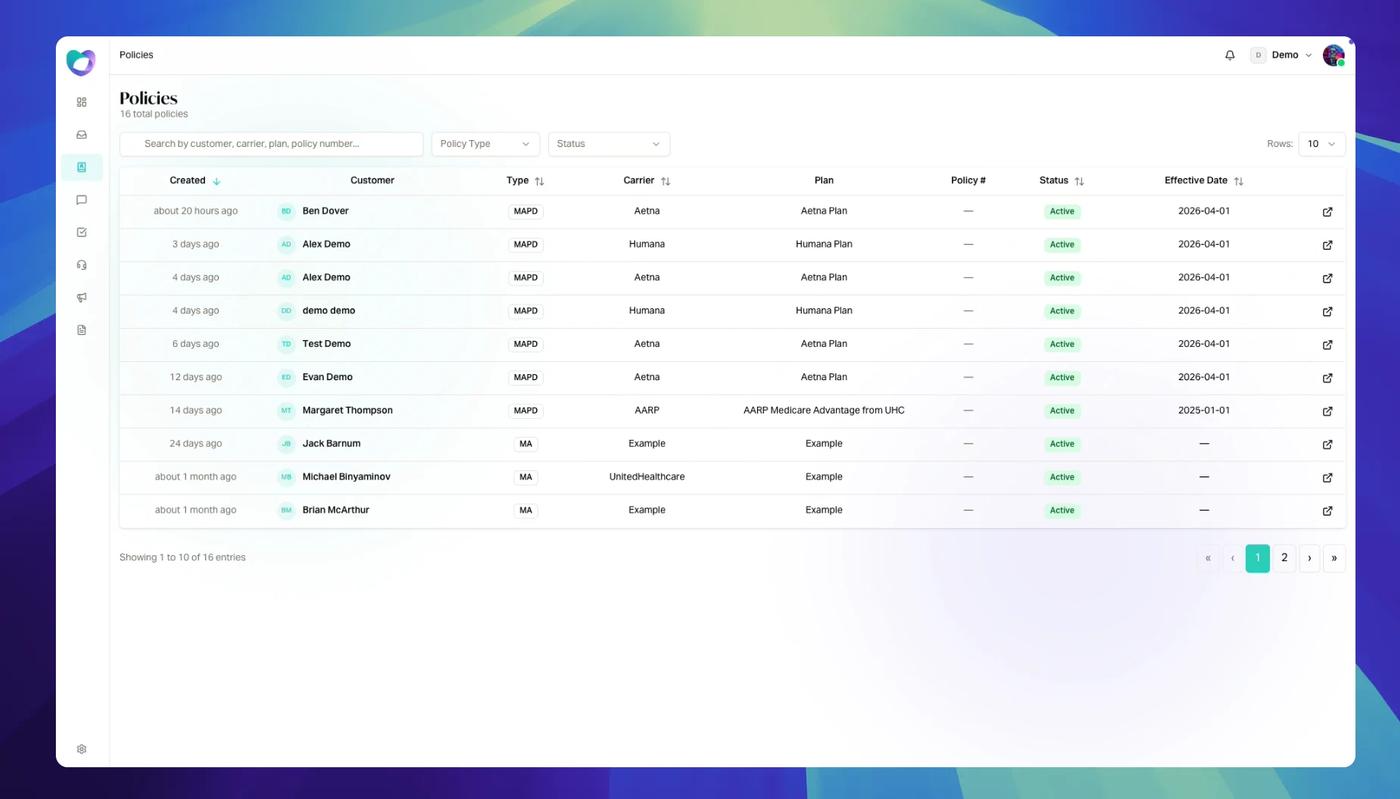Open the settings gear at sidebar bottom
The width and height of the screenshot is (1400, 799).
tap(81, 748)
